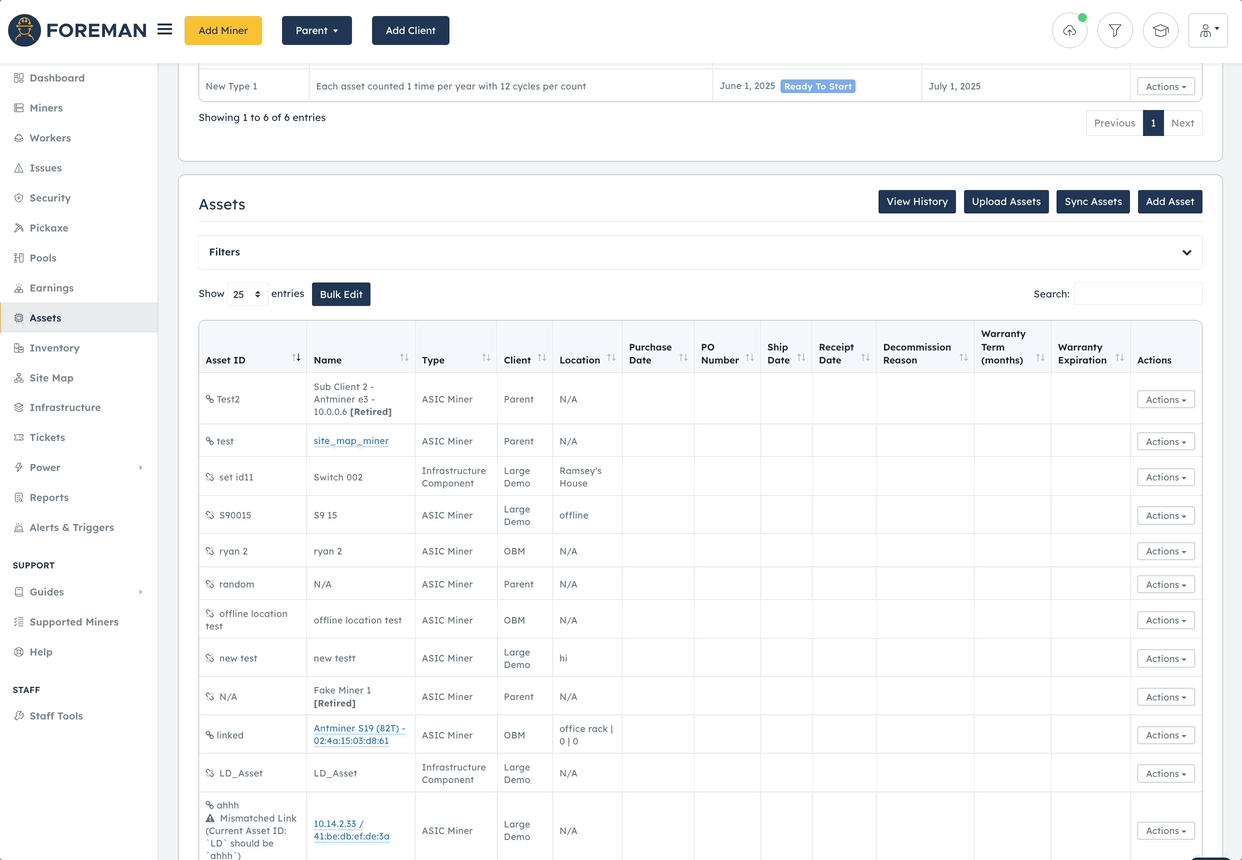
Task: Expand the Guides submenu arrow
Action: click(140, 592)
